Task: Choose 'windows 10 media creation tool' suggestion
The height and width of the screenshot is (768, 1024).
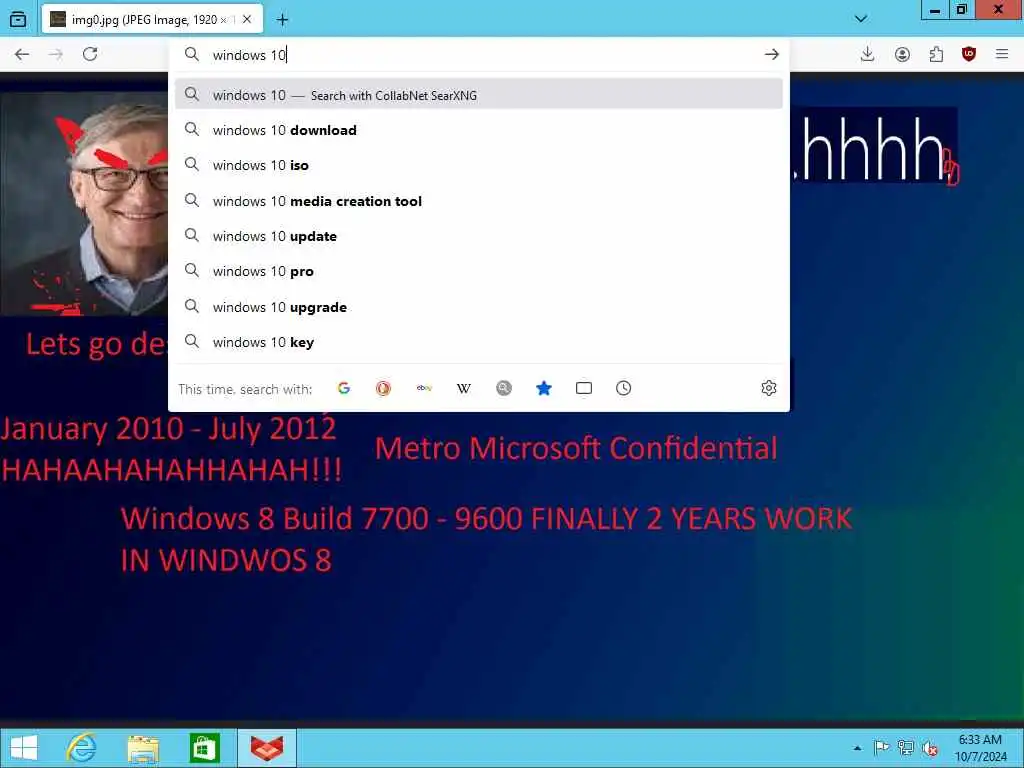Action: pyautogui.click(x=479, y=201)
